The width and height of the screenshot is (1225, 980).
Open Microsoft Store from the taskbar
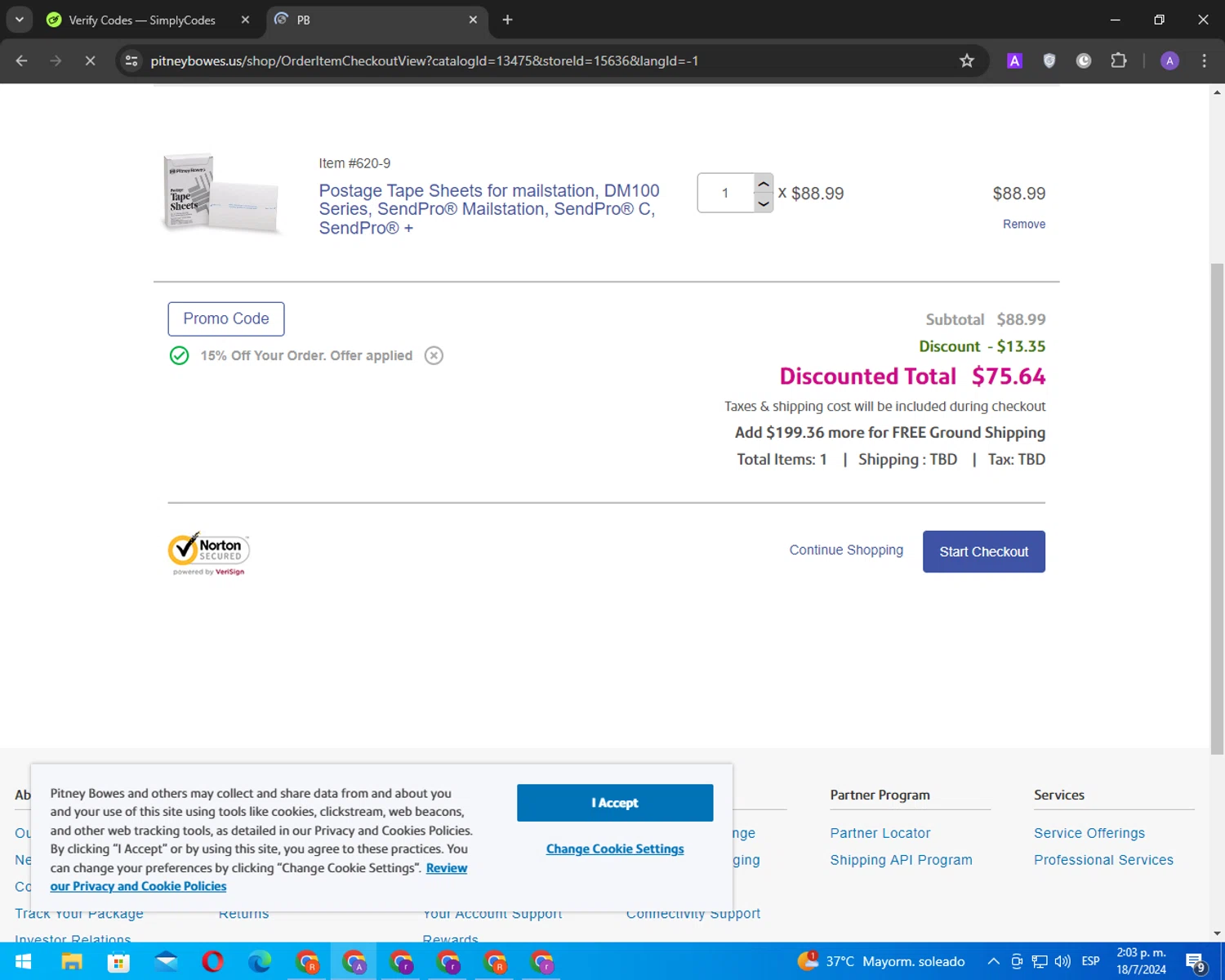118,961
